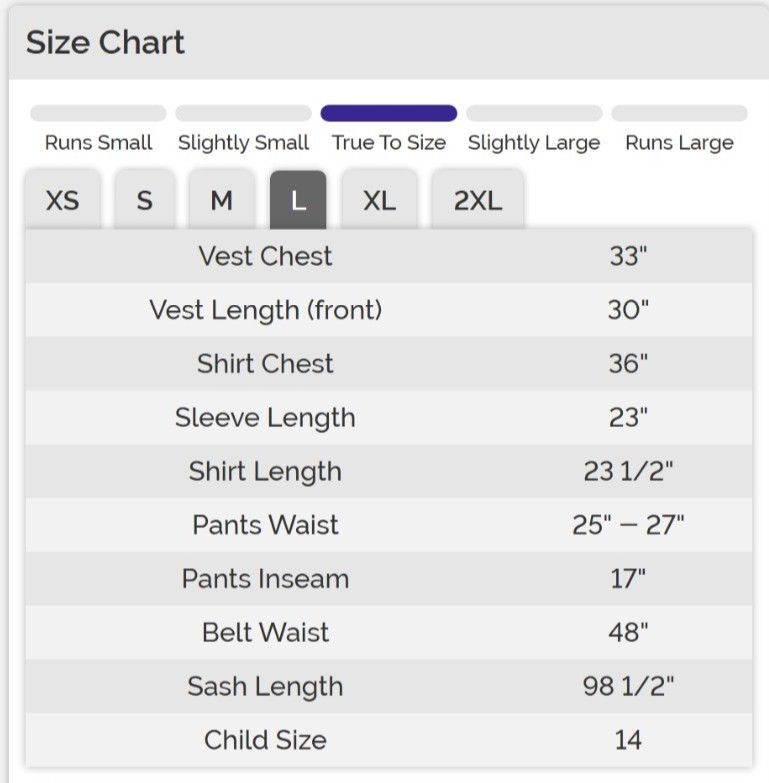Click the Shirt Chest measurement row
The height and width of the screenshot is (783, 769).
(388, 364)
